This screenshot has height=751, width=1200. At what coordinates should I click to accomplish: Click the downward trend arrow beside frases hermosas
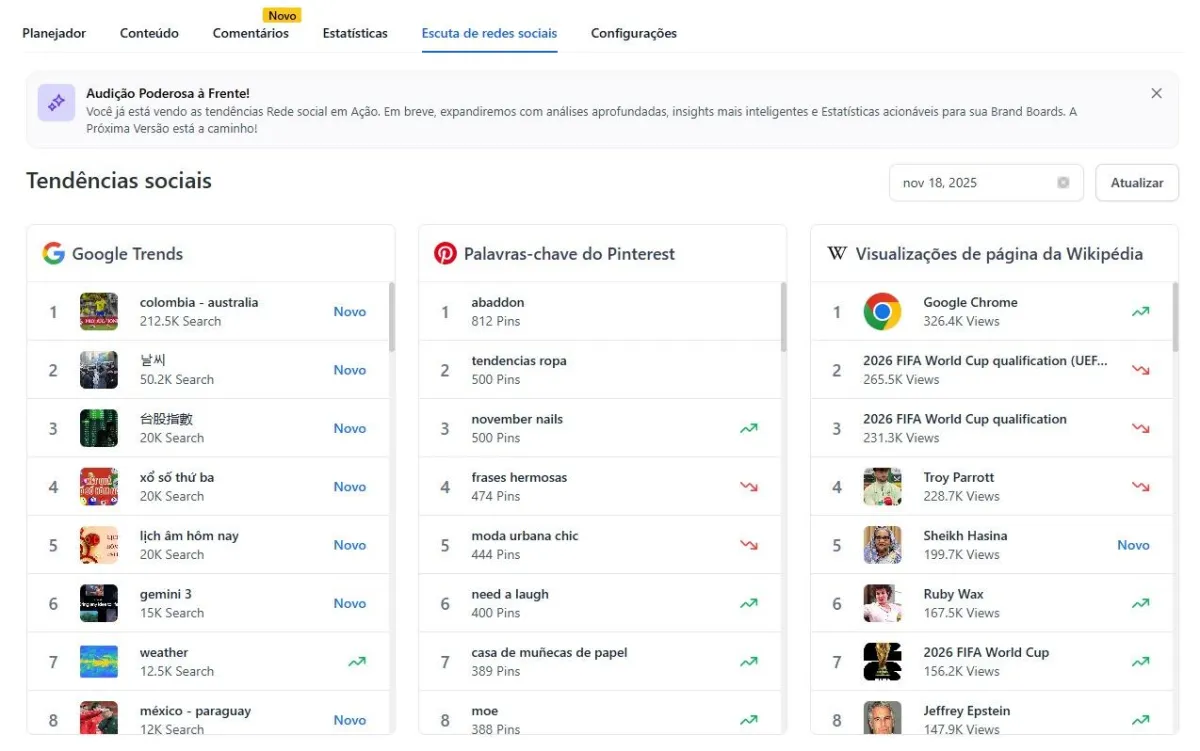coord(749,487)
